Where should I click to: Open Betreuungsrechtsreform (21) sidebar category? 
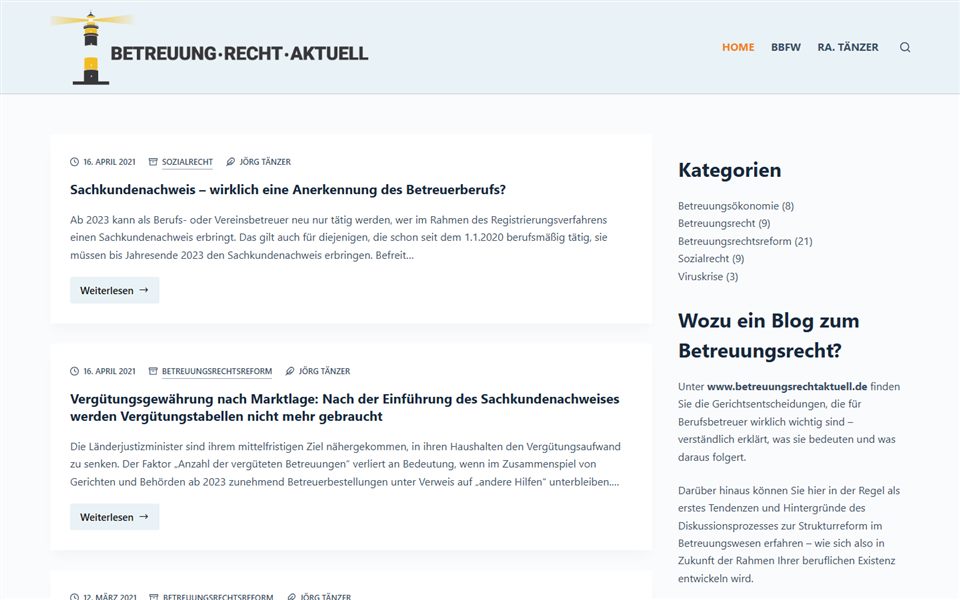tap(745, 241)
